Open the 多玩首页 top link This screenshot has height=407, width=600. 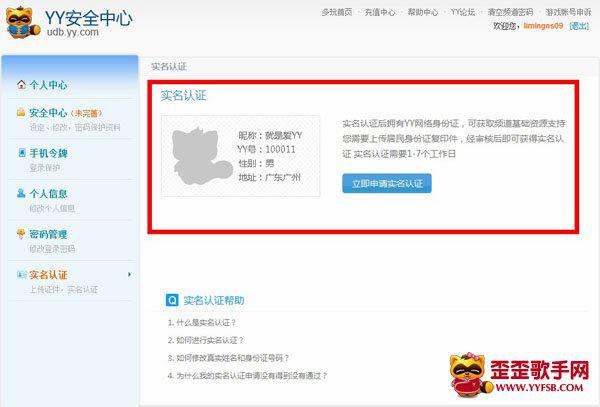click(x=337, y=12)
